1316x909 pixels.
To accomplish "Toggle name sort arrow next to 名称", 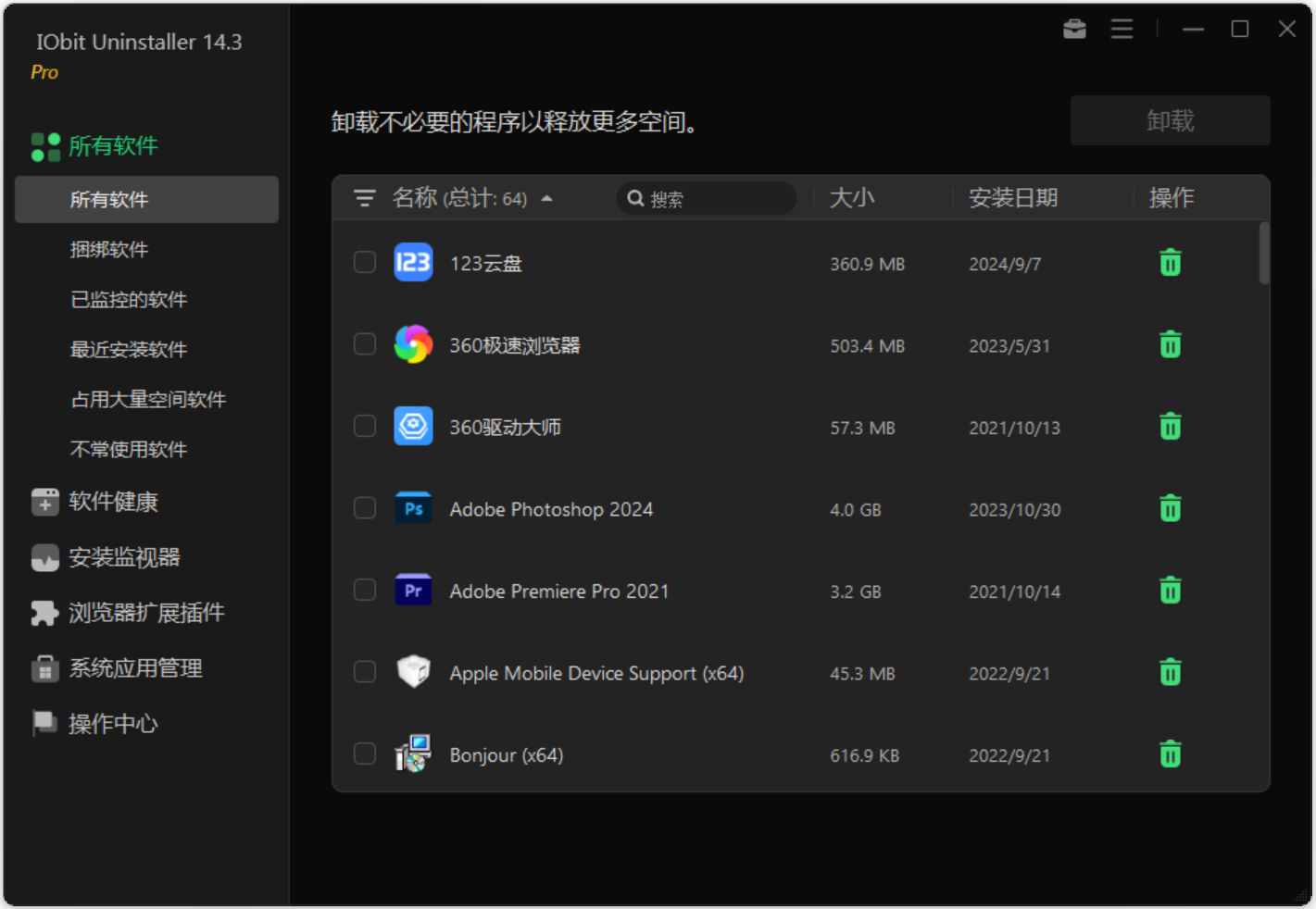I will point(547,198).
